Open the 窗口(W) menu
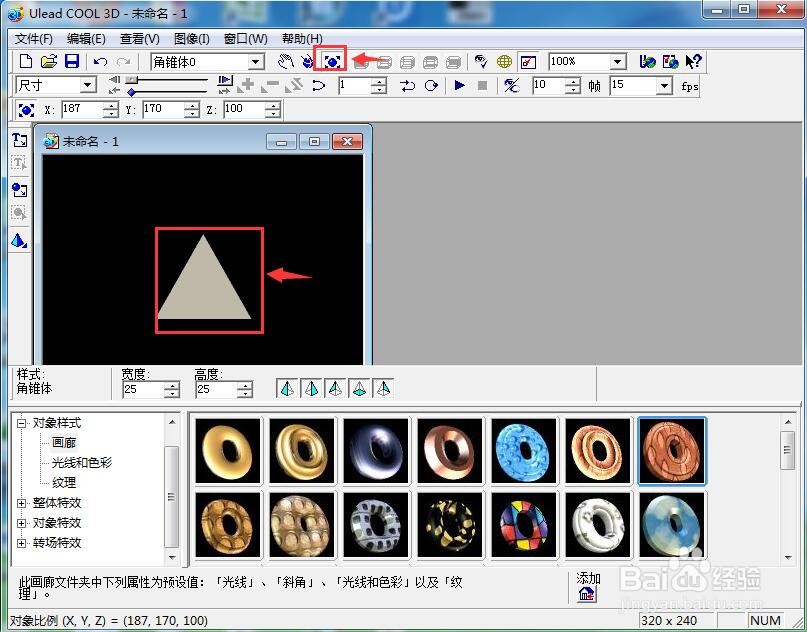This screenshot has height=632, width=807. tap(245, 39)
